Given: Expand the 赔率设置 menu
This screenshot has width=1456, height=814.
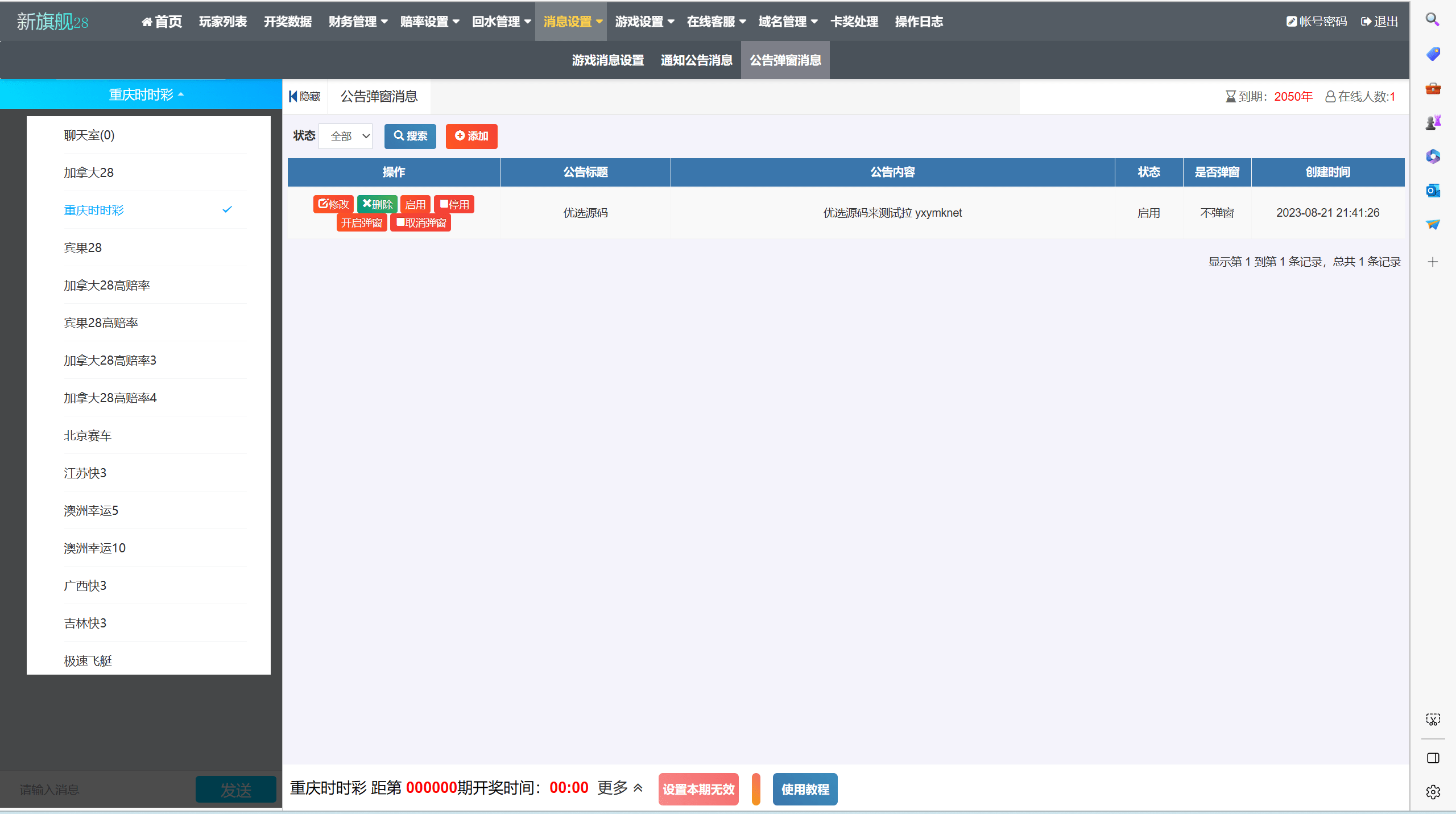Looking at the screenshot, I should 430,22.
